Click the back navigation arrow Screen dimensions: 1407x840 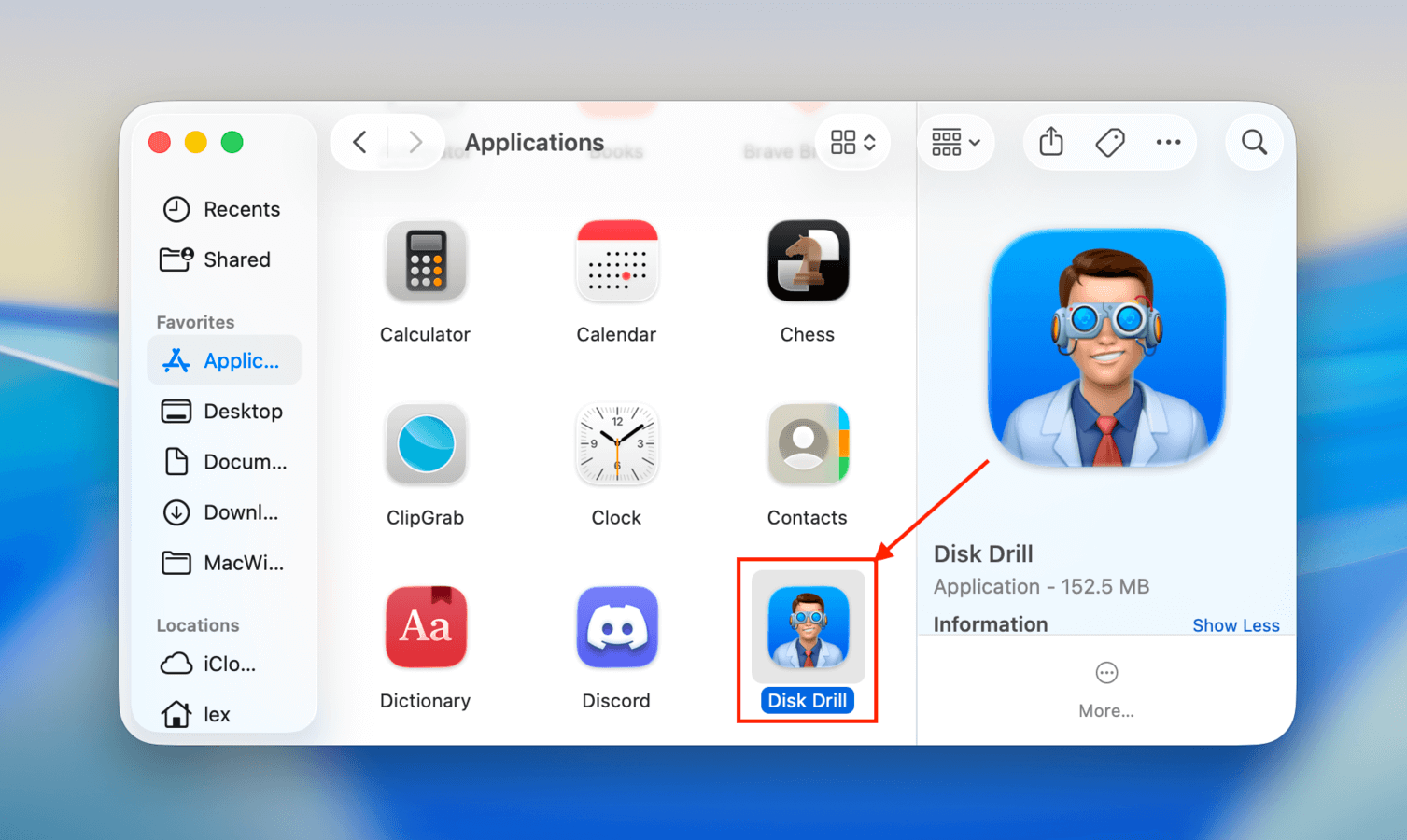pyautogui.click(x=360, y=142)
